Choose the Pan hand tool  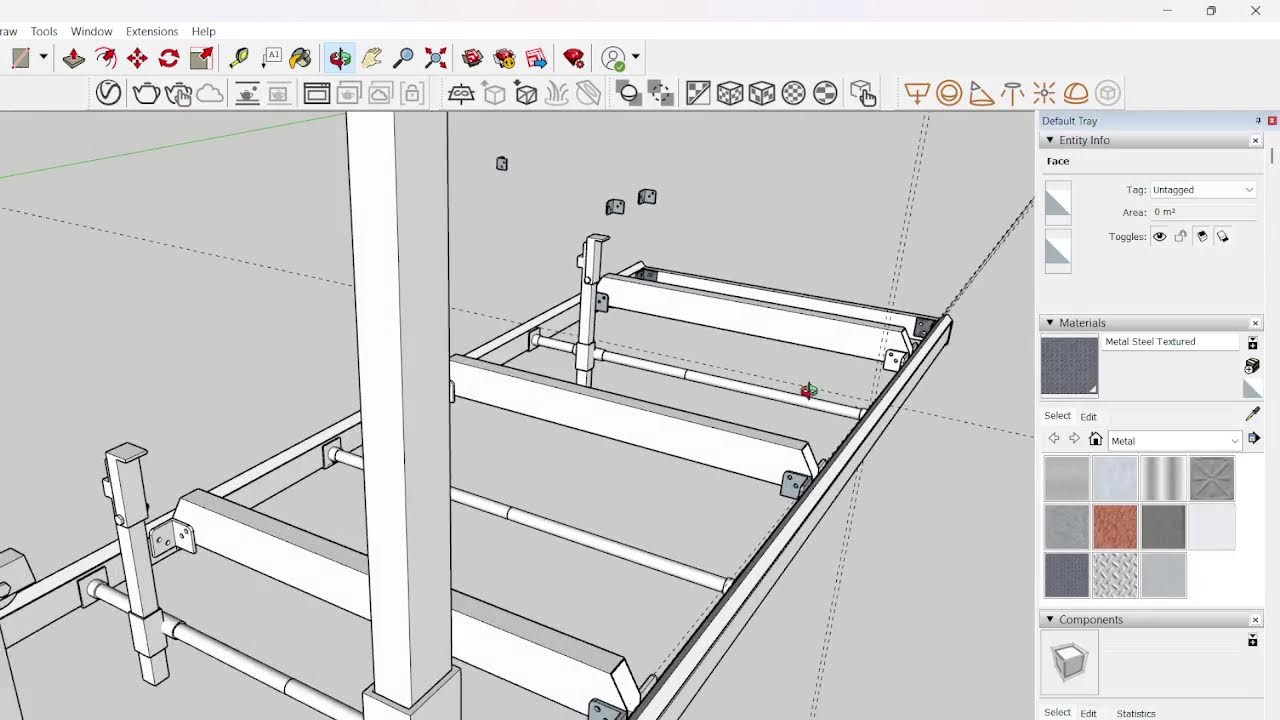point(372,58)
